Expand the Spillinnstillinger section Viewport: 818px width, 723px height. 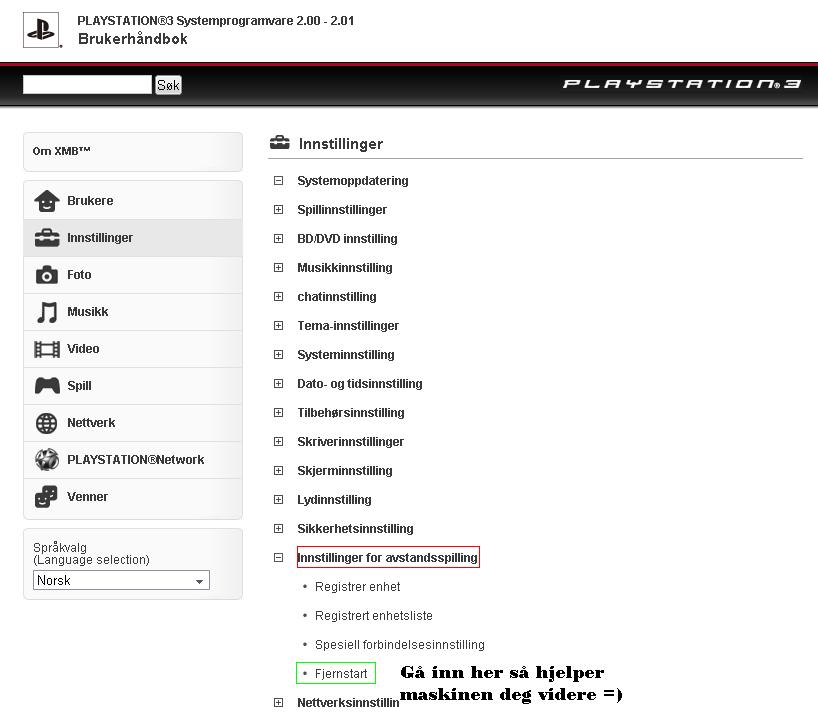point(279,210)
